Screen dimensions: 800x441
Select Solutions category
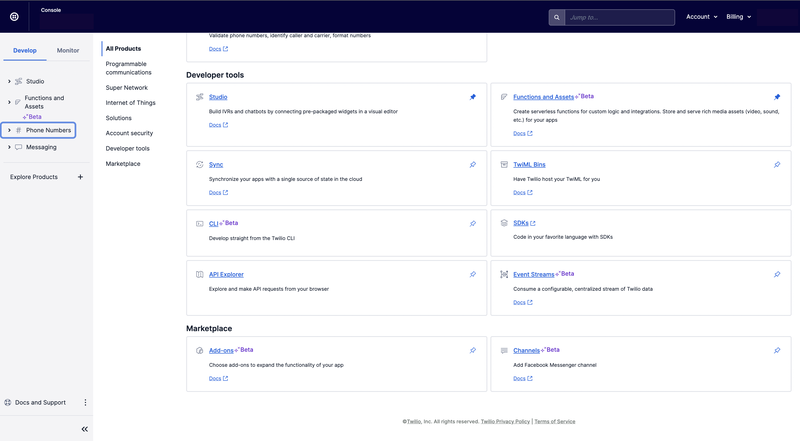(x=118, y=118)
